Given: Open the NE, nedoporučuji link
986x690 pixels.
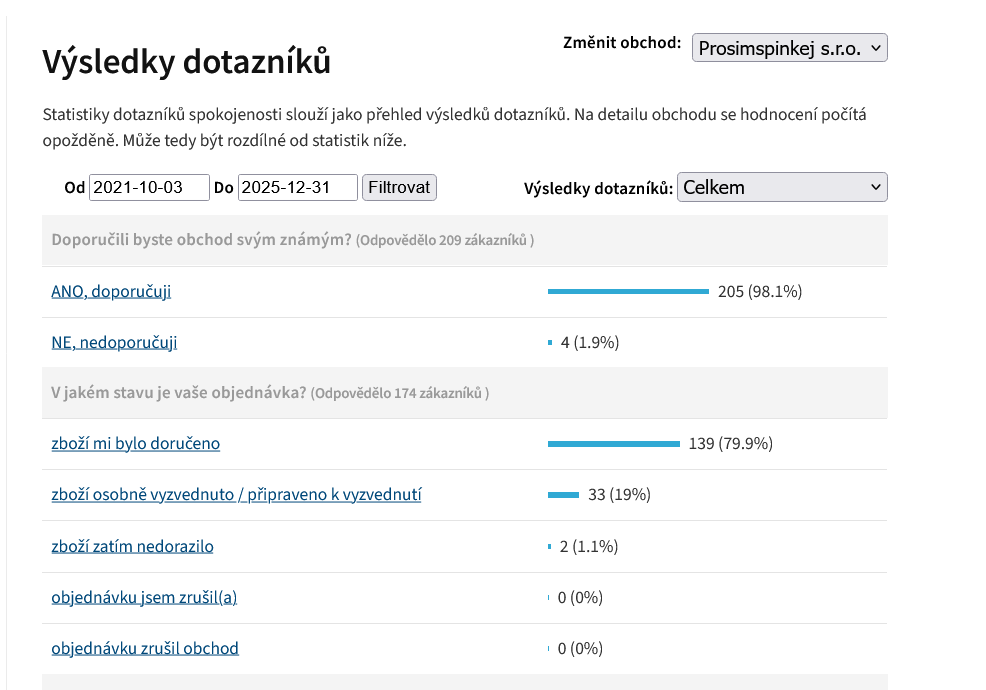Looking at the screenshot, I should click(x=114, y=342).
